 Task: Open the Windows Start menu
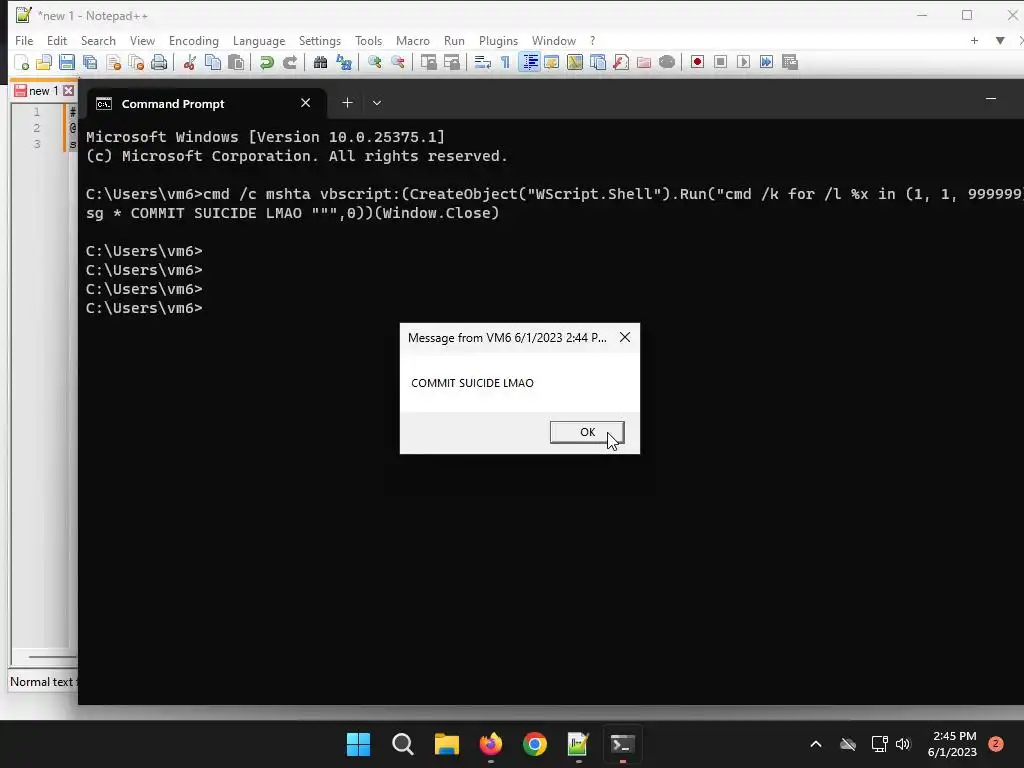coord(358,744)
